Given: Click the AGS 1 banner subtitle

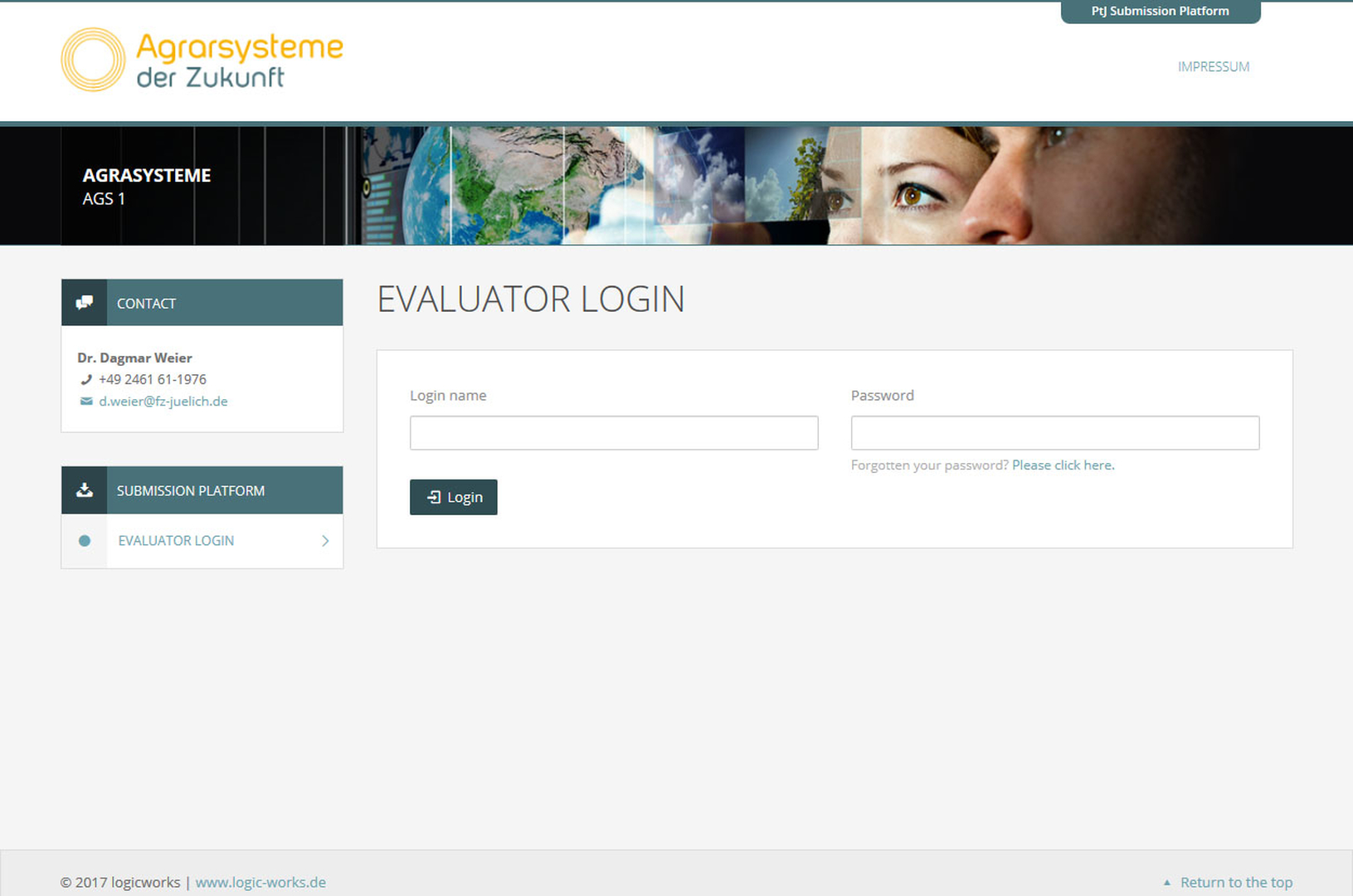Looking at the screenshot, I should [x=104, y=199].
